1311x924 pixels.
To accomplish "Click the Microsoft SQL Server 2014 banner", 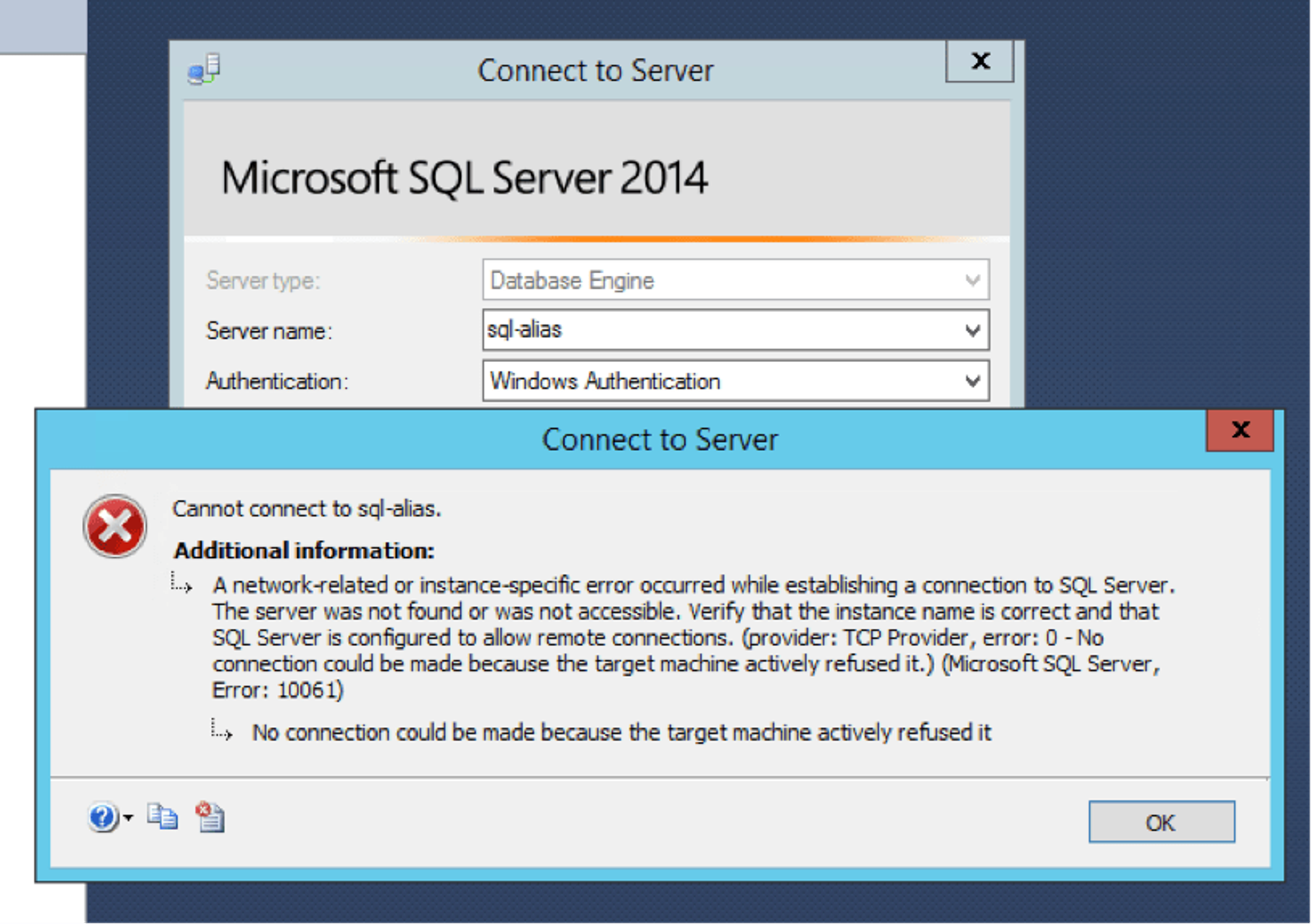I will (464, 178).
